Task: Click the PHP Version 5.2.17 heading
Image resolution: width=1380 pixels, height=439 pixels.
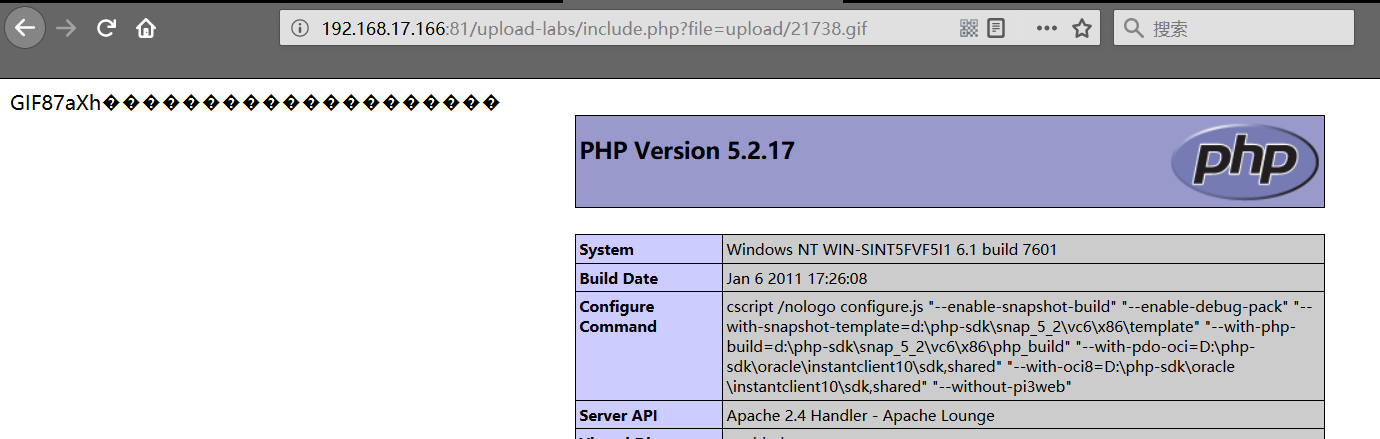Action: pos(687,151)
